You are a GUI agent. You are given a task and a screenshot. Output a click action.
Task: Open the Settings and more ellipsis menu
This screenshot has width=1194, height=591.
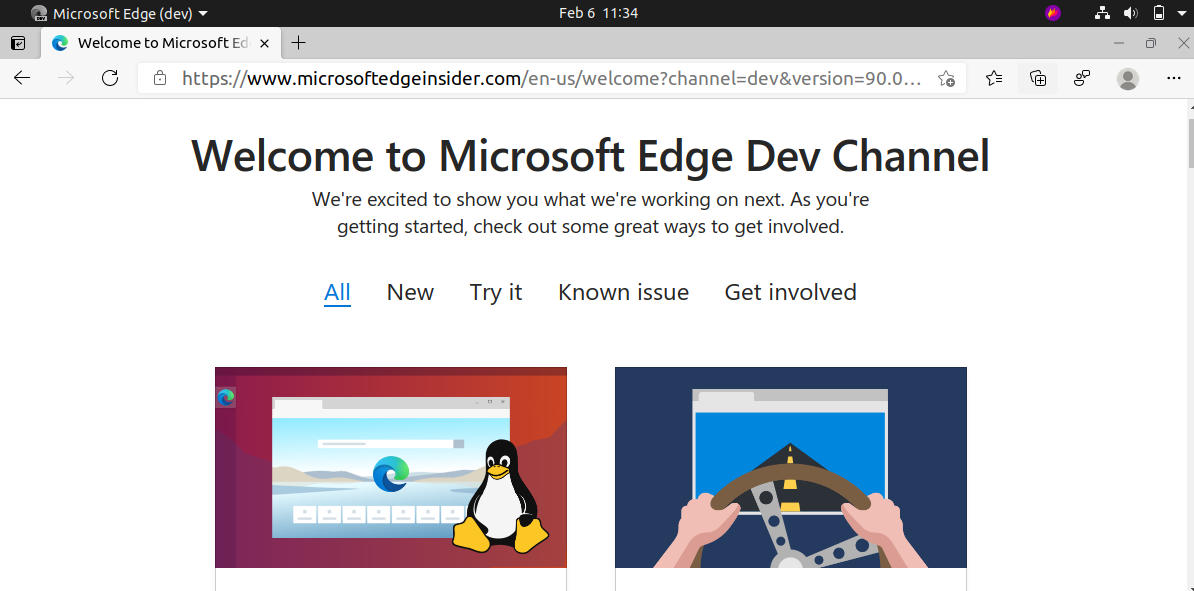pos(1173,78)
